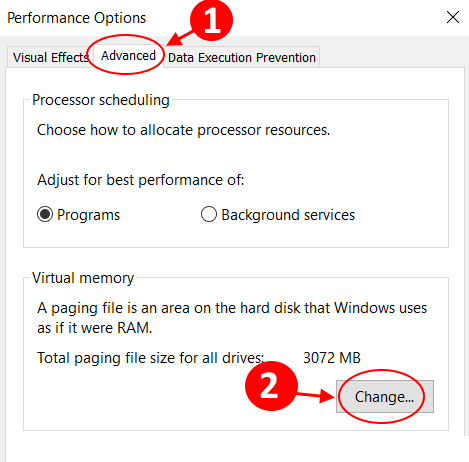Screen dimensions: 469x462
Task: Select the Advanced tab
Action: (128, 56)
